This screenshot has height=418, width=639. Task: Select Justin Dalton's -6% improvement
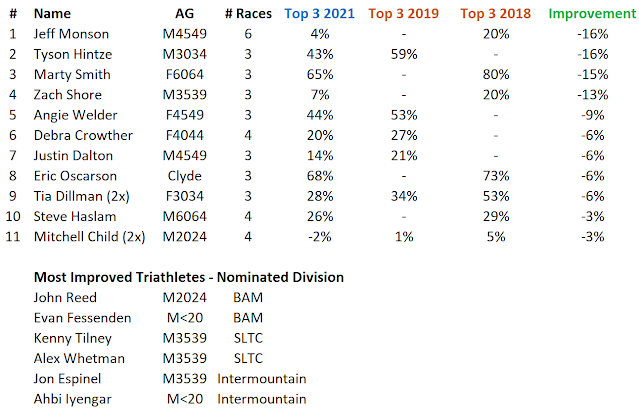coord(593,156)
